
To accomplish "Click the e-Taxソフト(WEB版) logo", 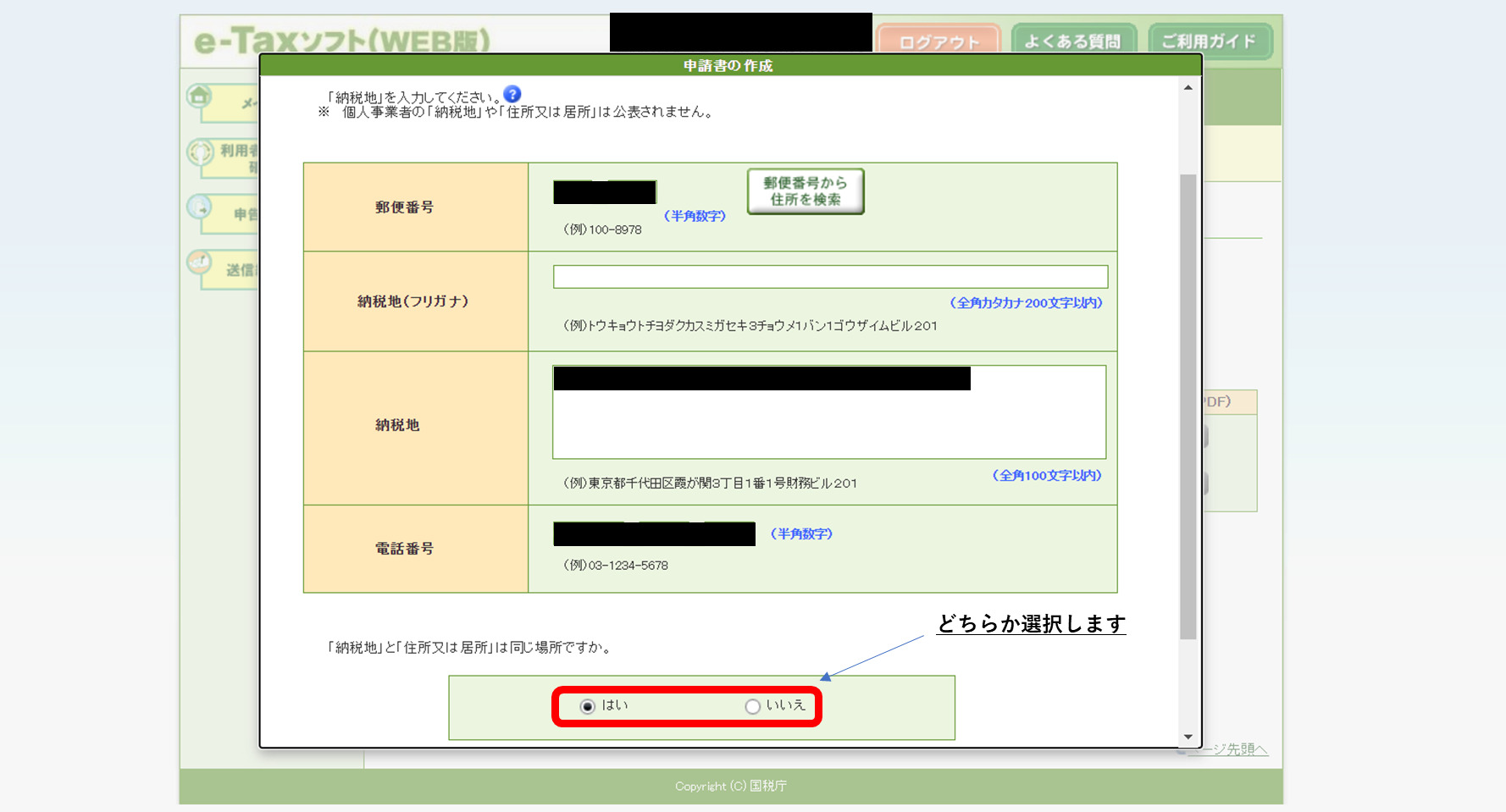I will (342, 41).
